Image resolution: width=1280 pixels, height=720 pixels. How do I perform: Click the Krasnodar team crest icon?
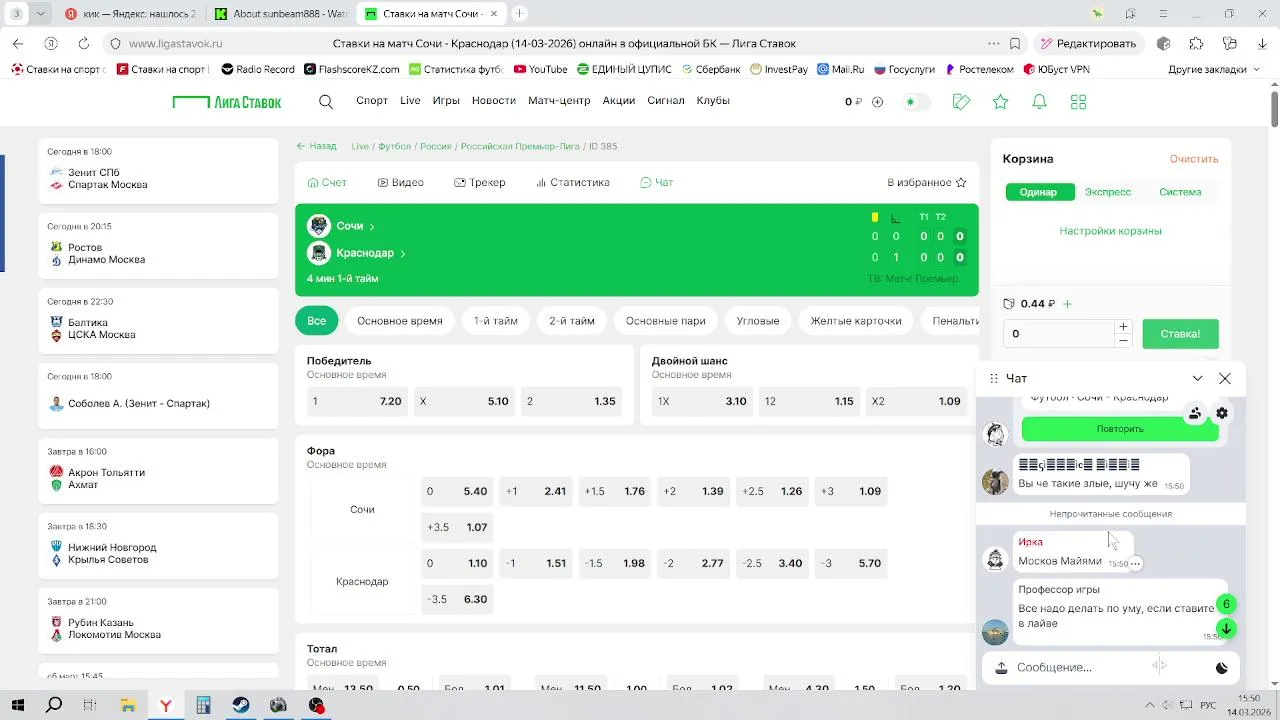pyautogui.click(x=318, y=253)
